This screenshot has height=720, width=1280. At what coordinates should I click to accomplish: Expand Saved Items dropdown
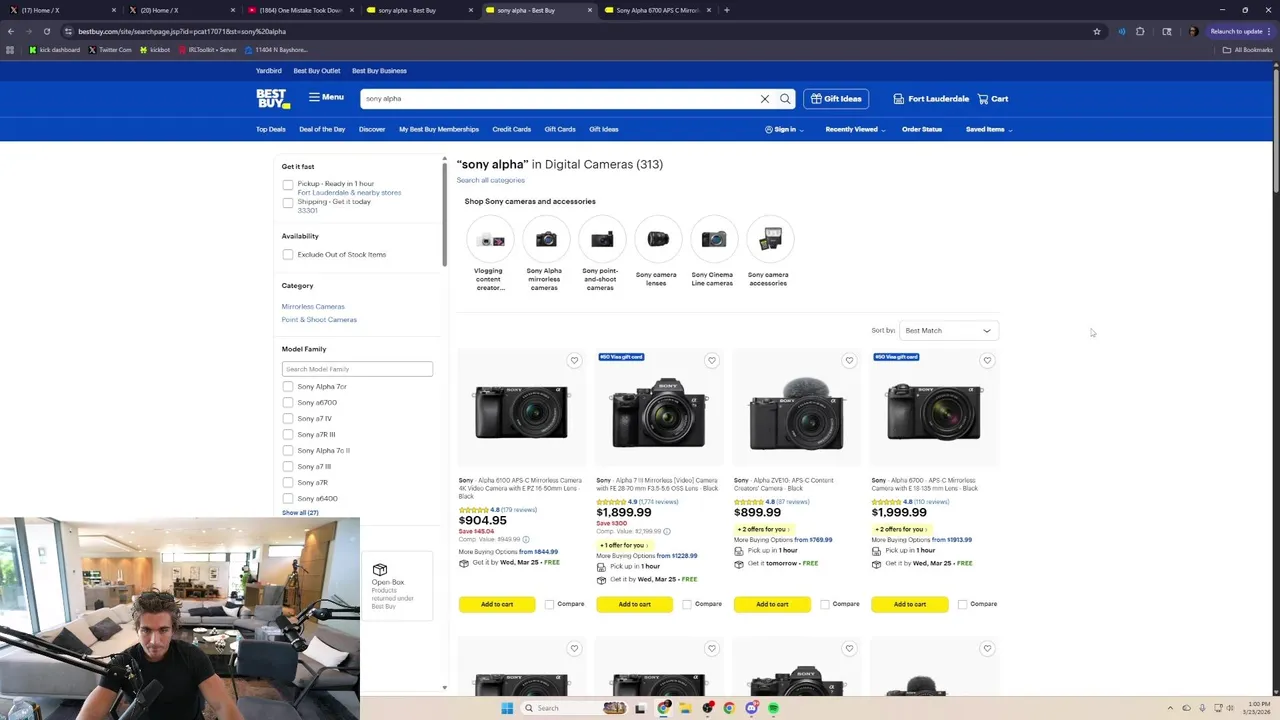(989, 129)
